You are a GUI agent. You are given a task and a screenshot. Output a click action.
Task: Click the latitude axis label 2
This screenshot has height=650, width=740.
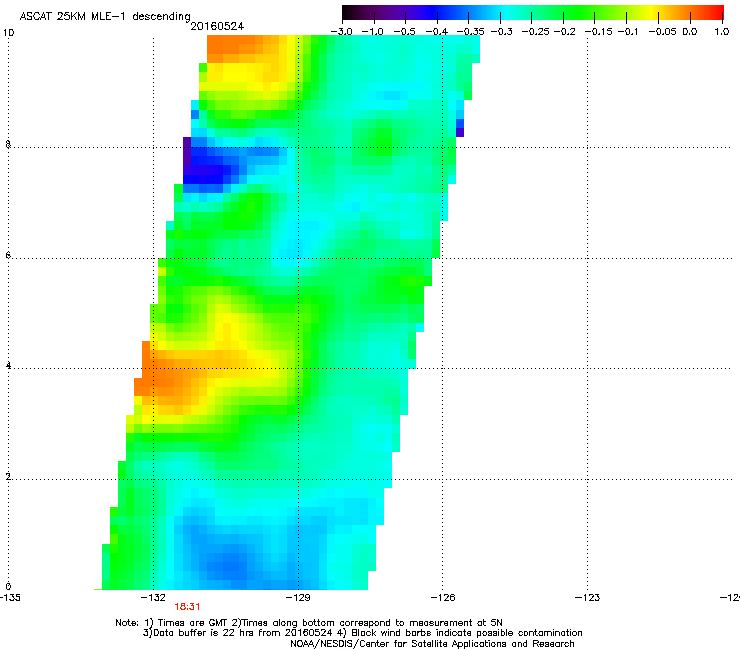[8, 477]
